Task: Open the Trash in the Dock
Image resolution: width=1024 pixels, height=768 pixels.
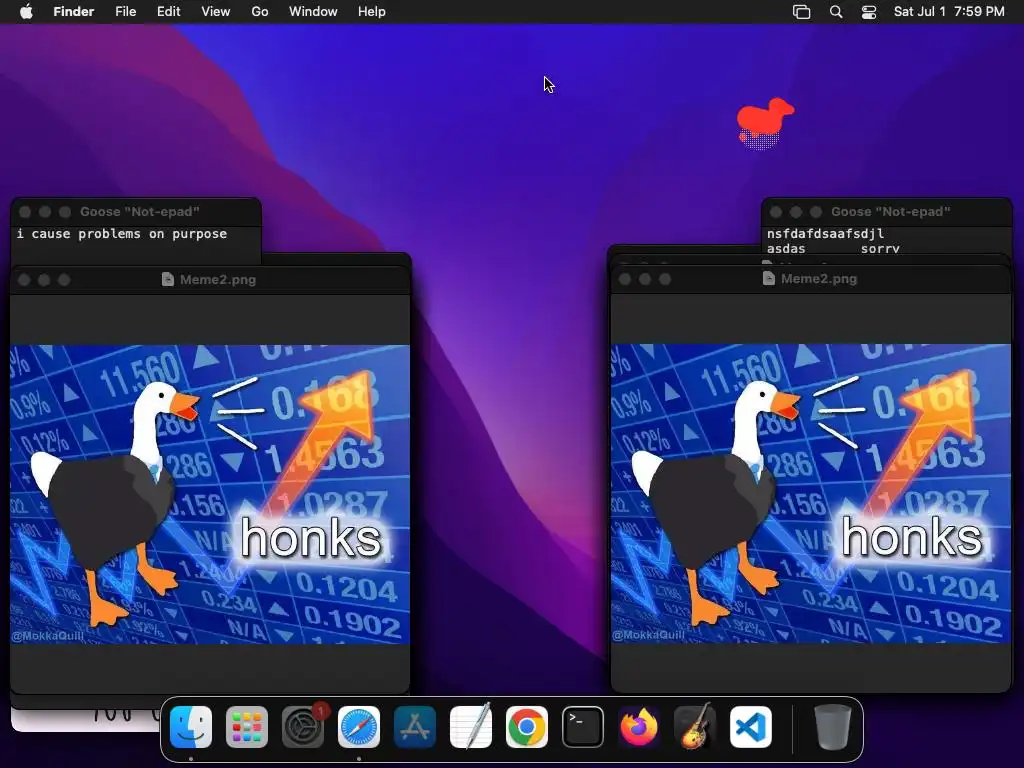Action: pyautogui.click(x=833, y=727)
